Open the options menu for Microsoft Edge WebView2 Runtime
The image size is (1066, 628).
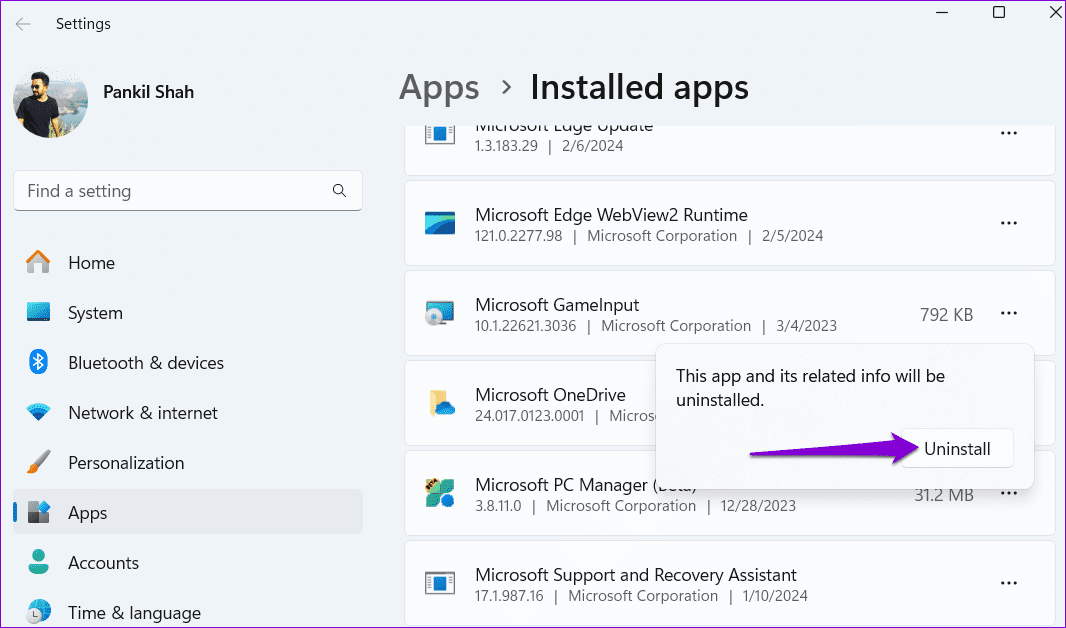[x=1009, y=223]
